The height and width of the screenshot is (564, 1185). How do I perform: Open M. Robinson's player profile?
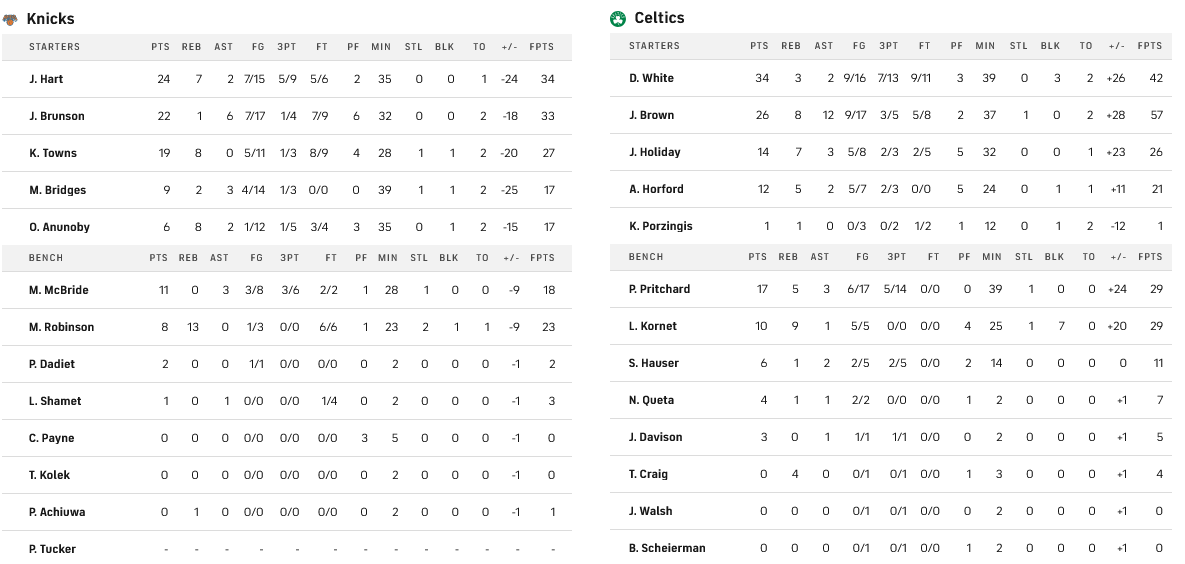[61, 327]
